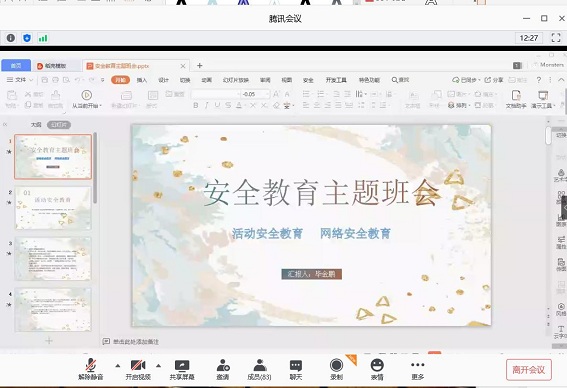Click the meeting info icon
This screenshot has height=388, width=567.
pyautogui.click(x=10, y=38)
